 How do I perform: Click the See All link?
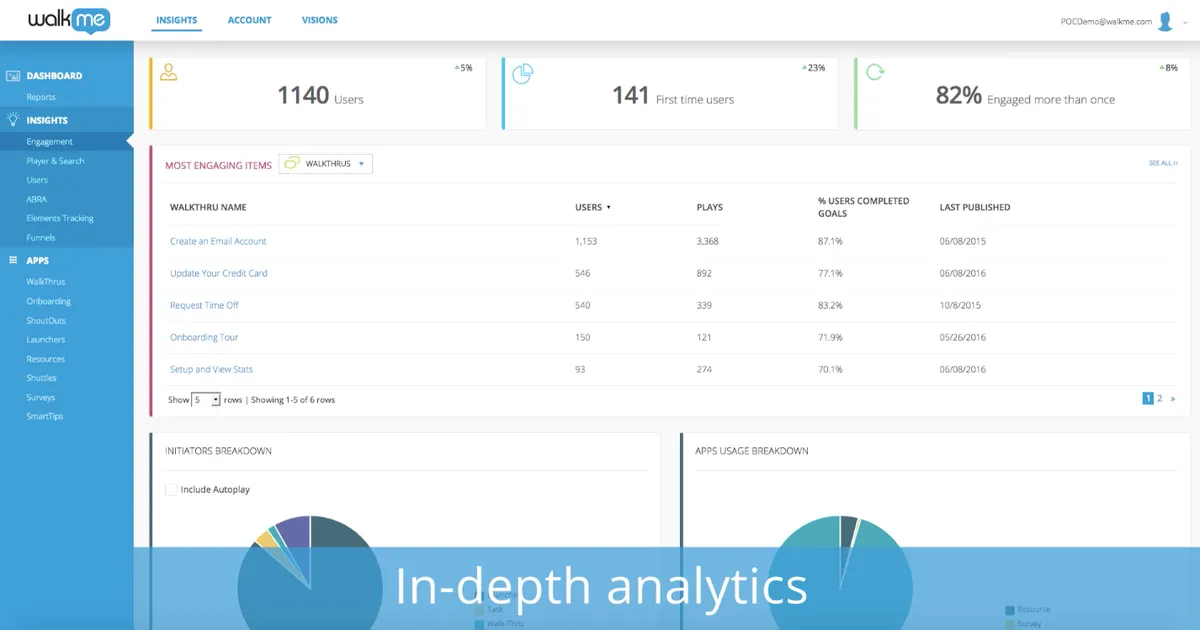[x=1163, y=163]
